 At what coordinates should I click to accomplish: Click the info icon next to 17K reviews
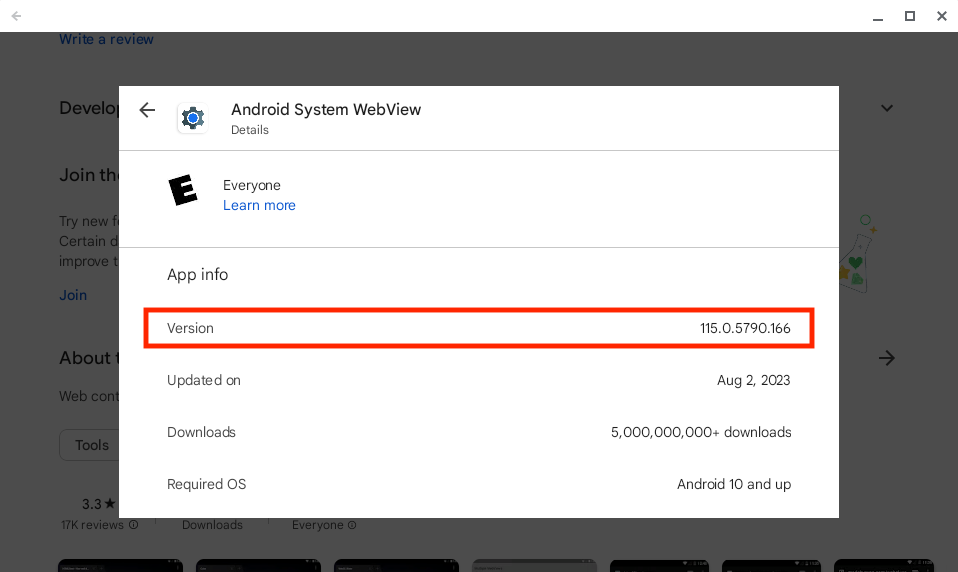point(133,524)
